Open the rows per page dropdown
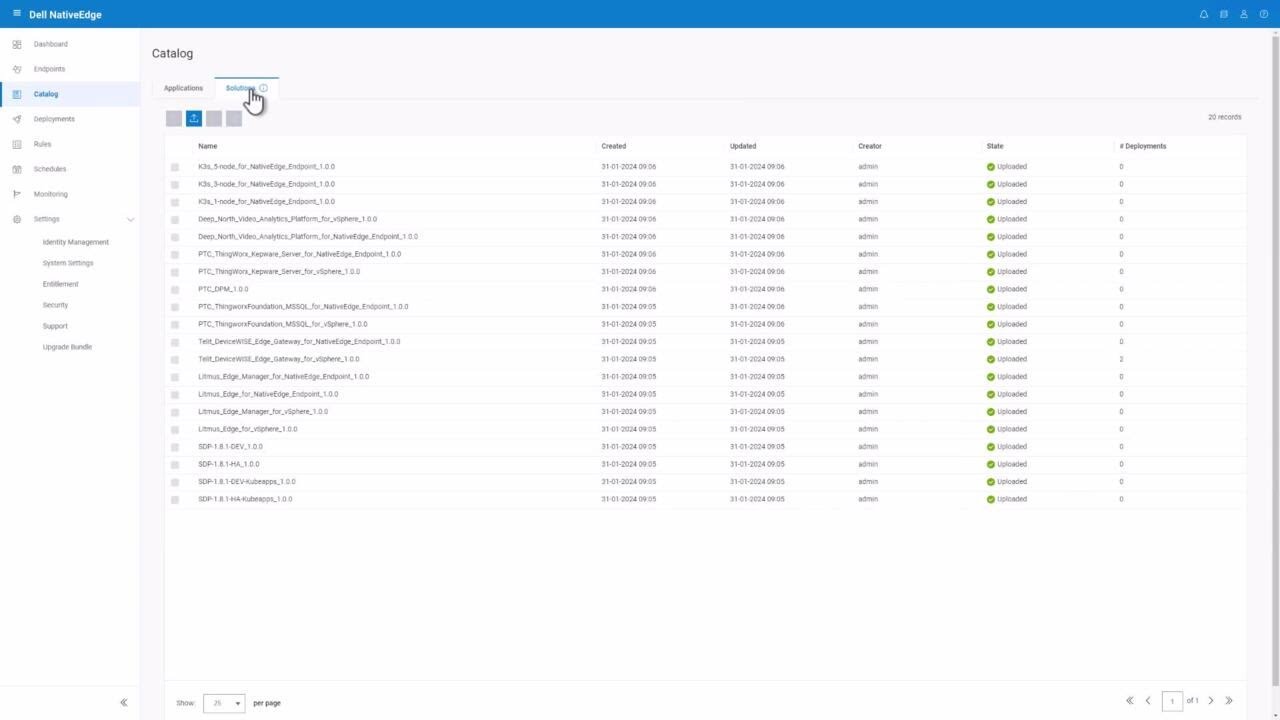This screenshot has width=1280, height=720. click(x=224, y=703)
